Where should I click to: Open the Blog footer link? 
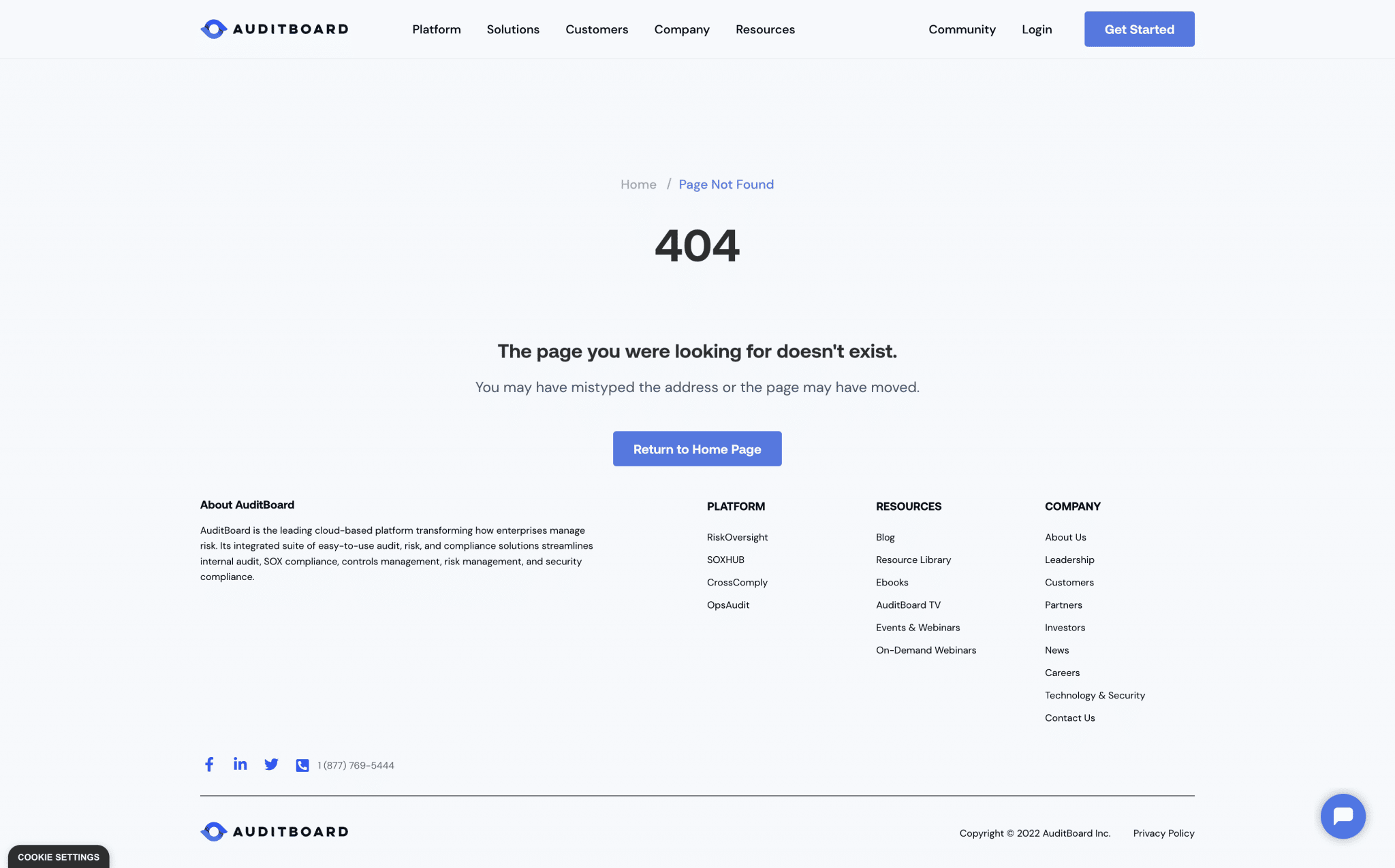click(885, 537)
